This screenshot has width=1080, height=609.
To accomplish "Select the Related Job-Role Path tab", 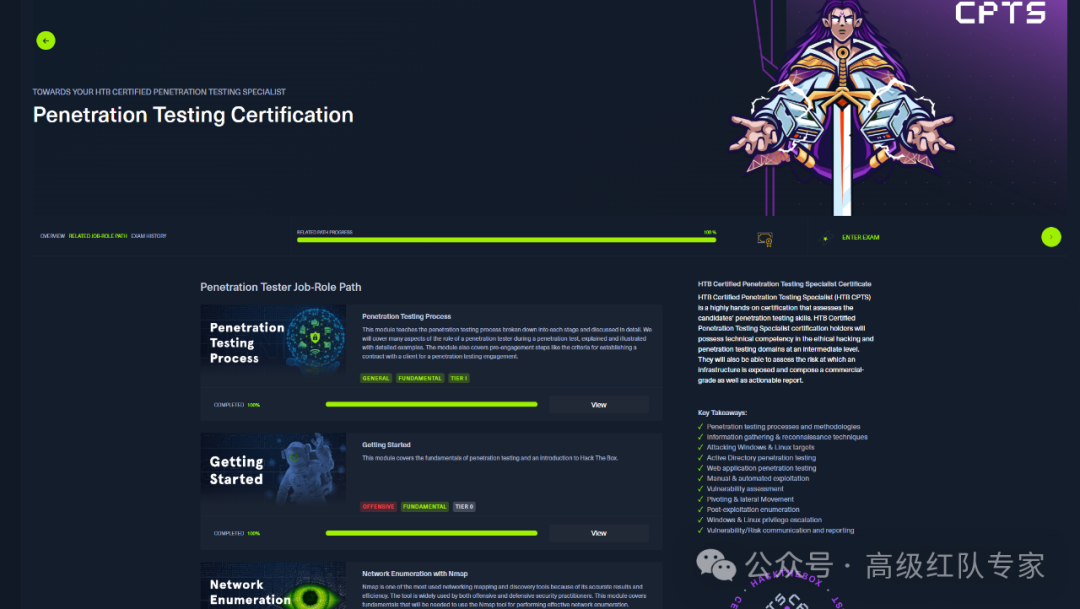I will tap(98, 236).
